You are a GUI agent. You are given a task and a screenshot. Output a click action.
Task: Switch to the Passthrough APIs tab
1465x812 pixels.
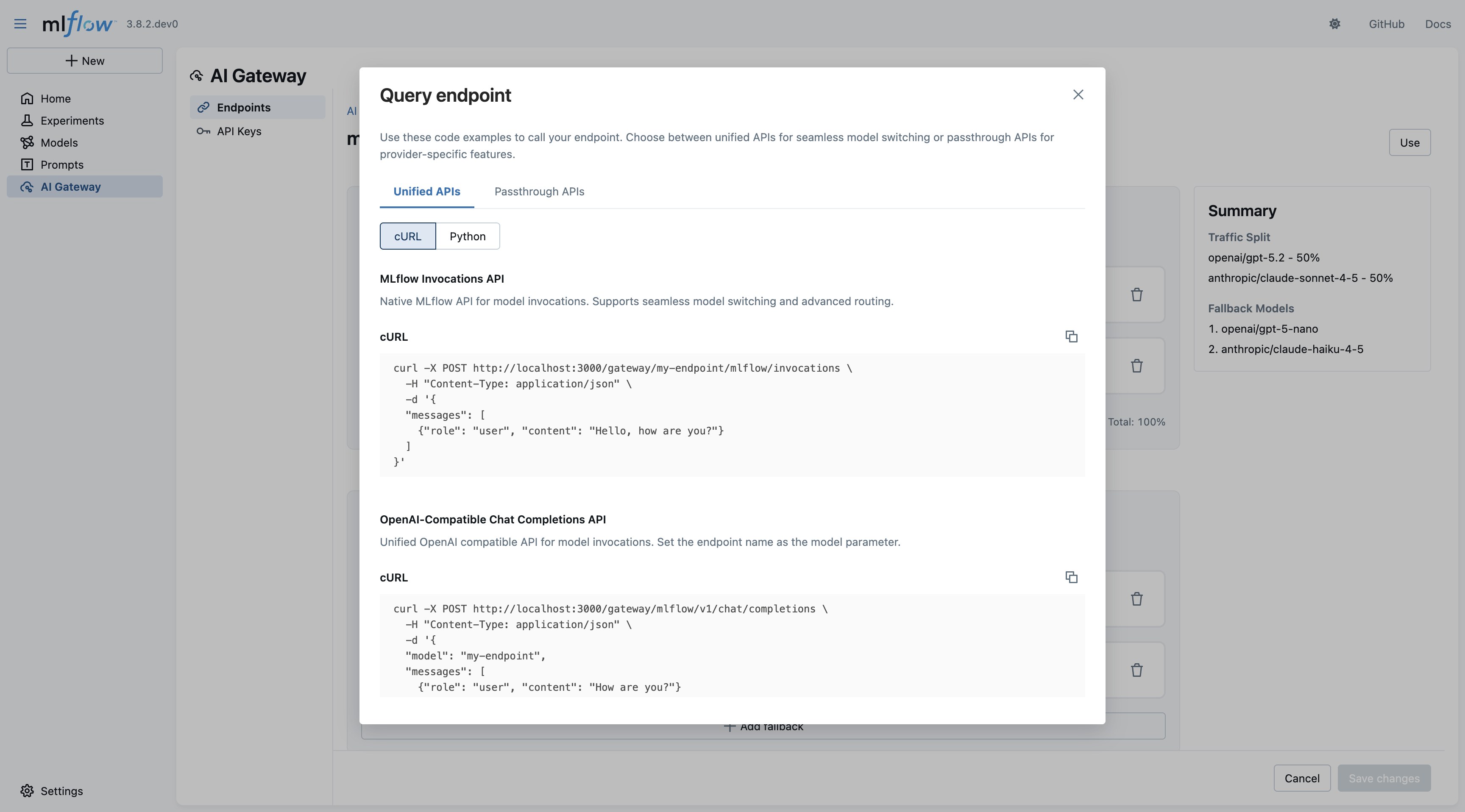click(x=539, y=192)
